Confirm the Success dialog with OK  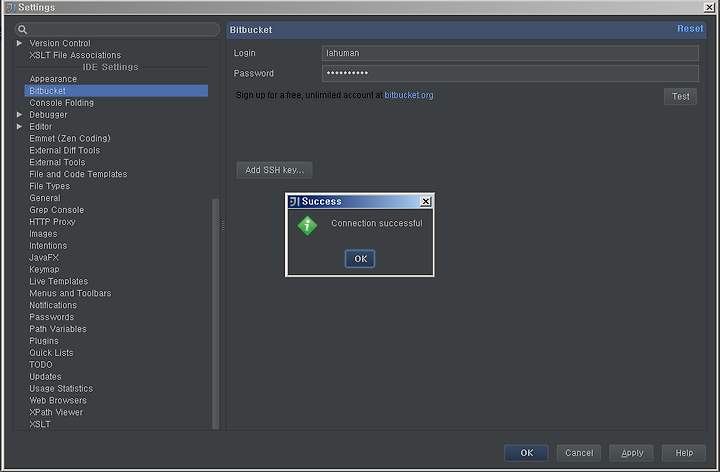(x=360, y=258)
